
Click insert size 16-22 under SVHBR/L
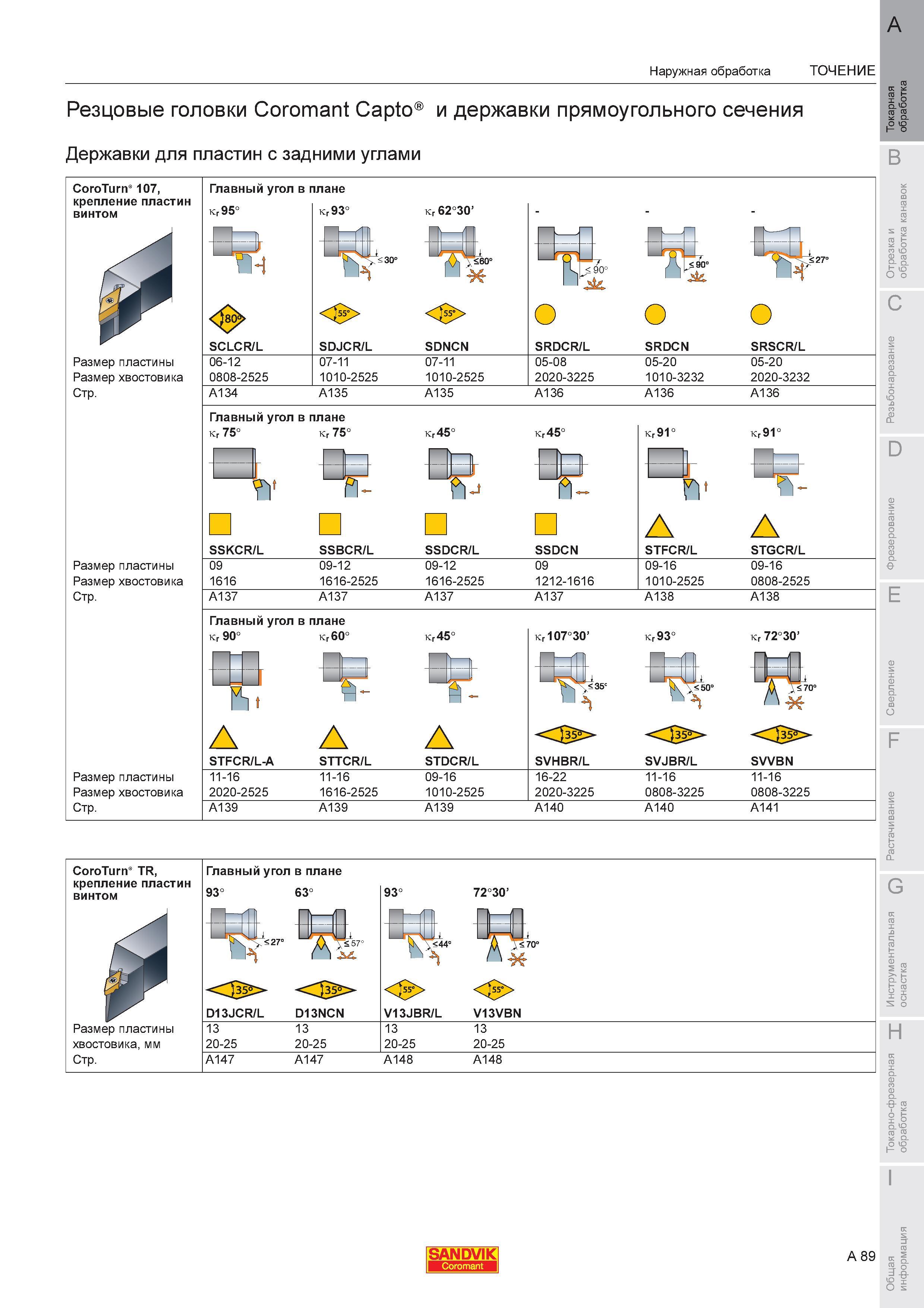(551, 777)
